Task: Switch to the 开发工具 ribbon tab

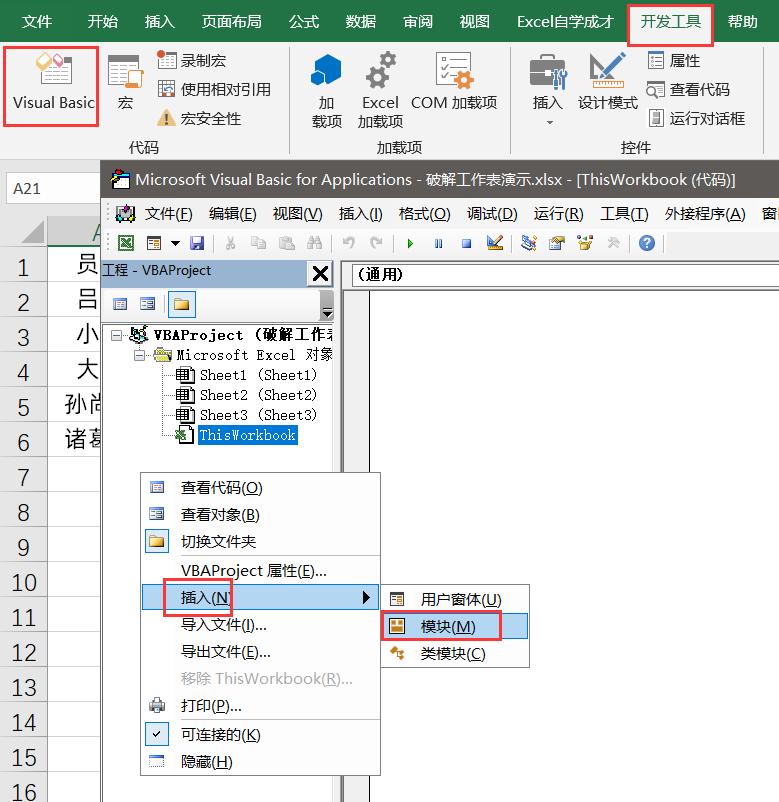Action: 670,22
